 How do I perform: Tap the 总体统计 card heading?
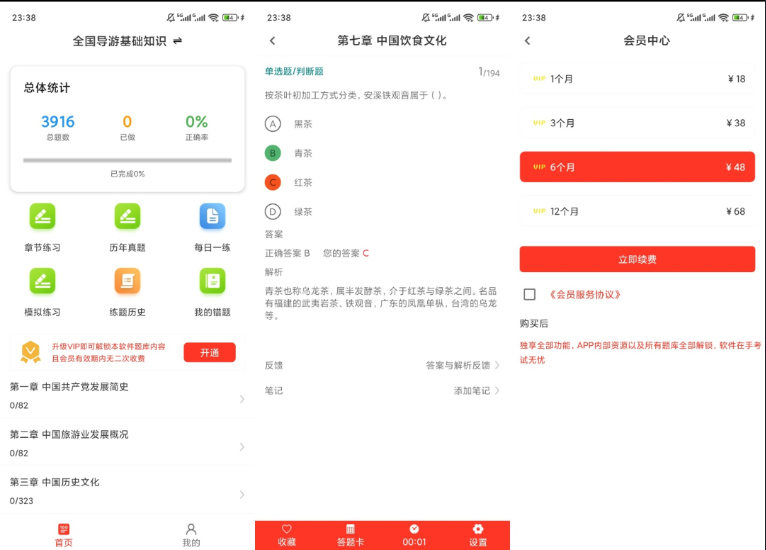coord(47,88)
